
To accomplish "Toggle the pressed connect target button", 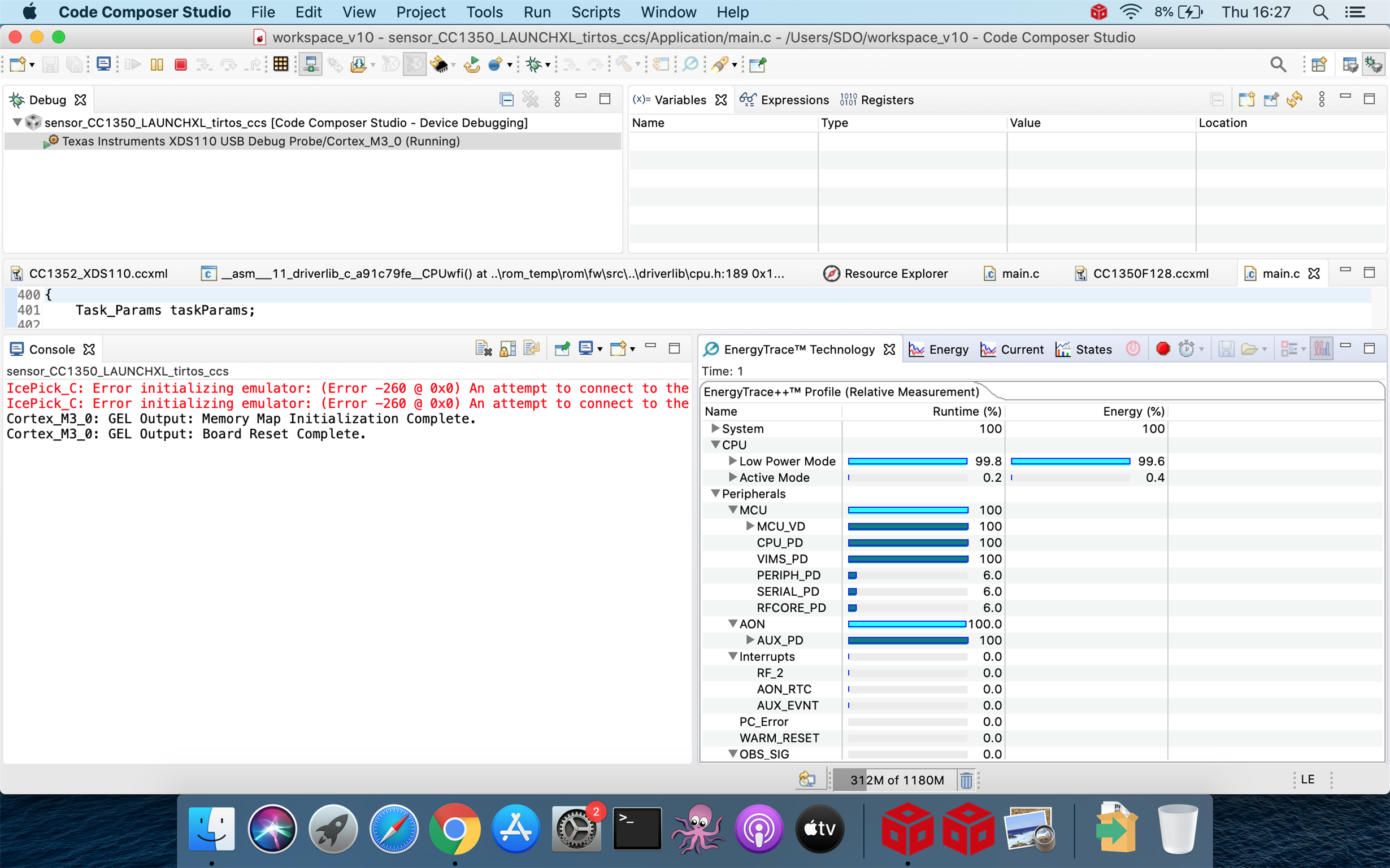I will point(311,64).
